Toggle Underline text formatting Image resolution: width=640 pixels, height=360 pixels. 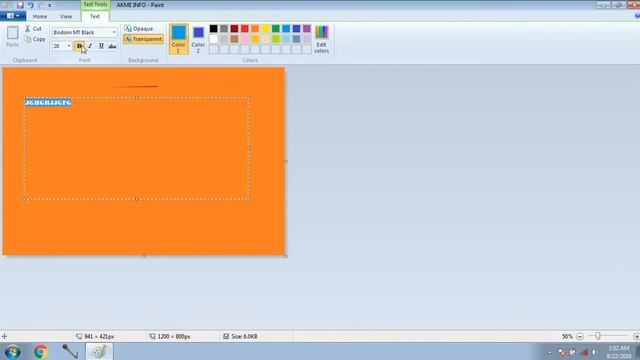click(101, 46)
